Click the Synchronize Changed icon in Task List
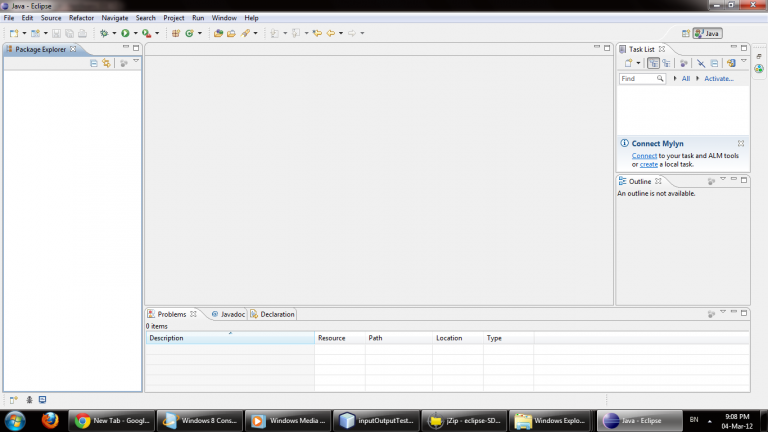 point(731,63)
